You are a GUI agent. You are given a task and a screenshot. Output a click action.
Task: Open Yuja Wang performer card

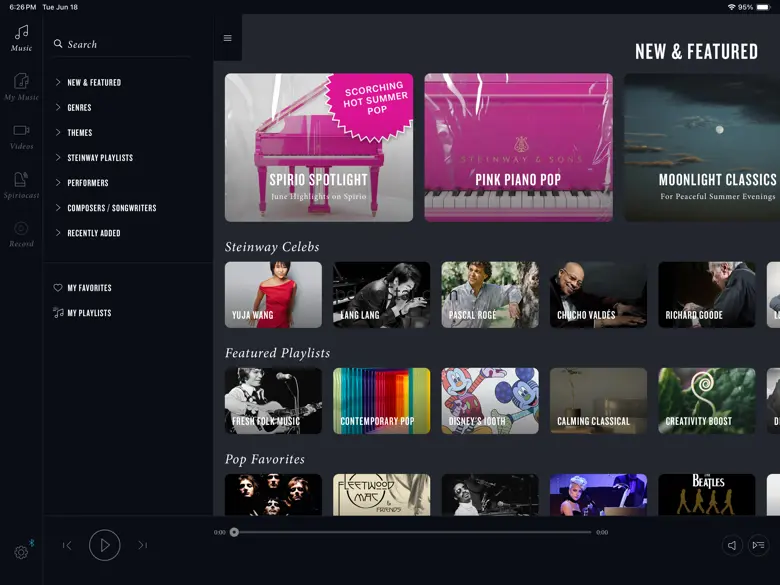[273, 295]
